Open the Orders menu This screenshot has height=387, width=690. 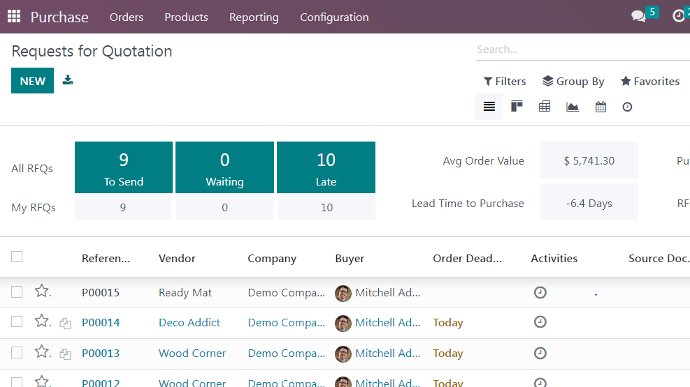point(126,17)
